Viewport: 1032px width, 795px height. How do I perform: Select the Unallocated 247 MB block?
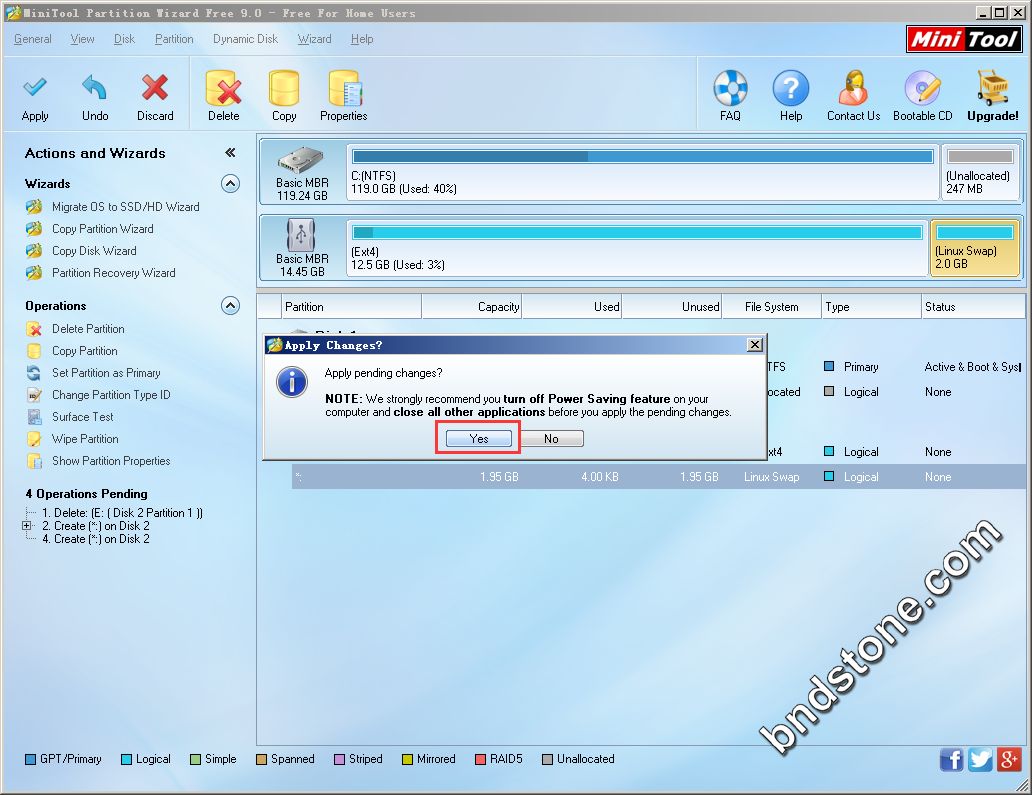[x=981, y=172]
